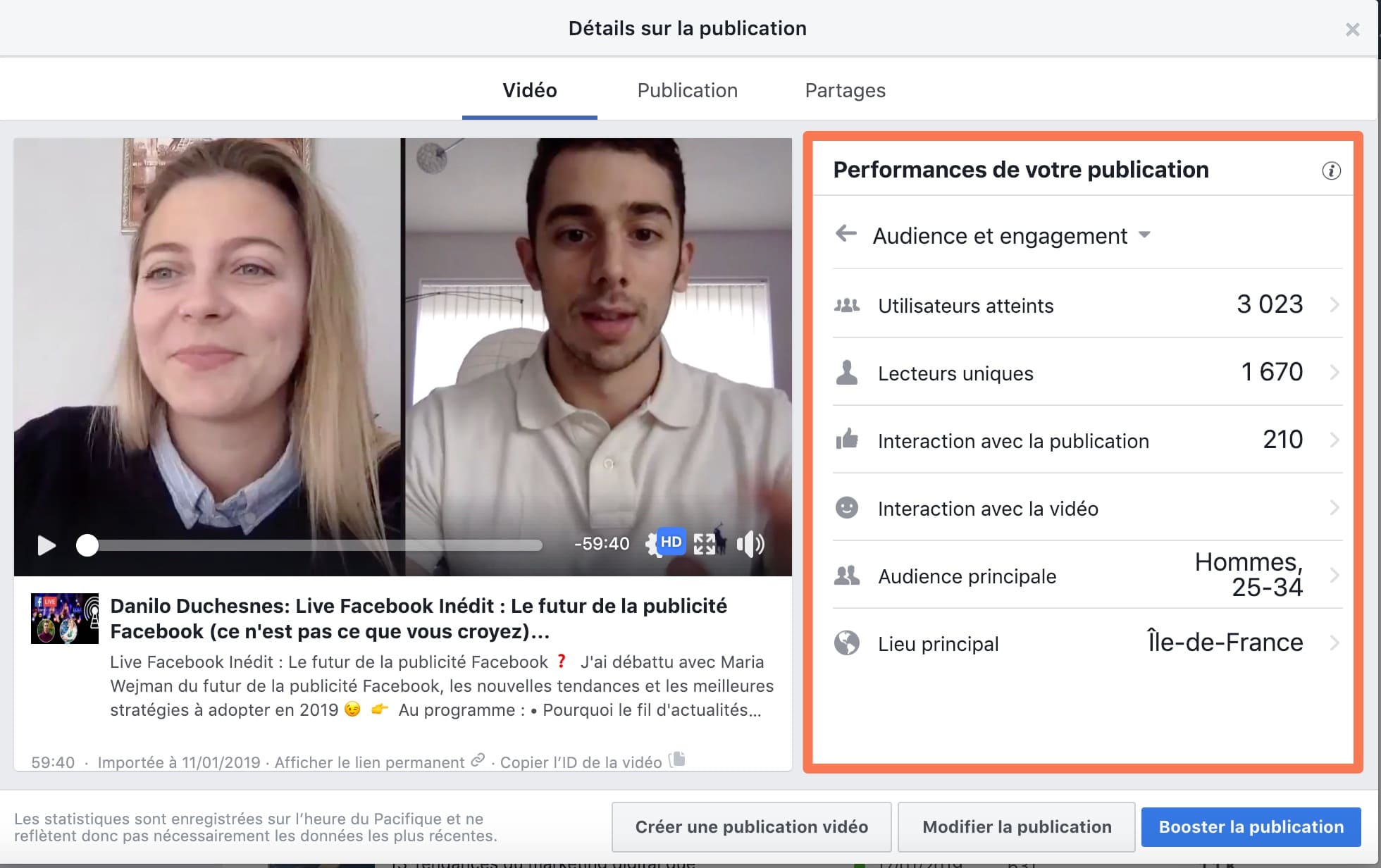Click the copy clipboard icon after video ID
The image size is (1381, 868).
[676, 759]
